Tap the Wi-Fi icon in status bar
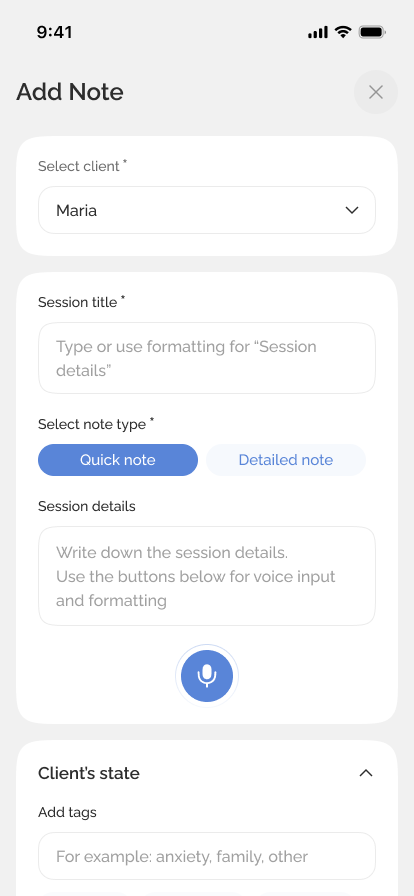Screen dimensions: 414x896 343,32
